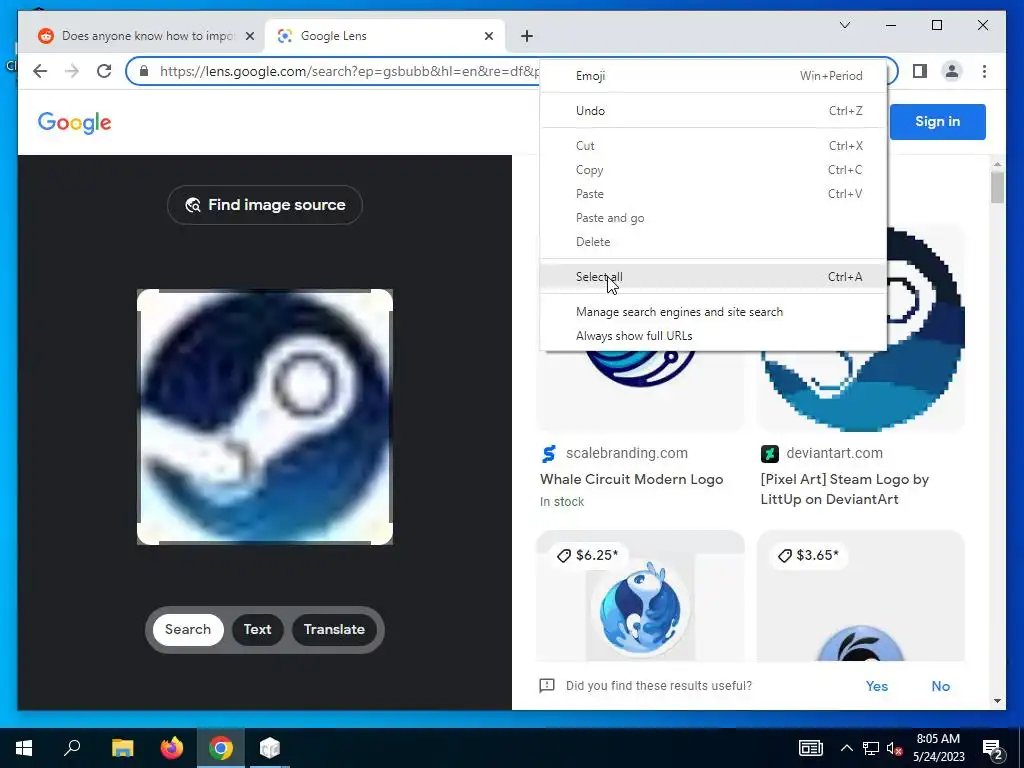Open the Chrome profile avatar
This screenshot has width=1024, height=768.
click(952, 71)
